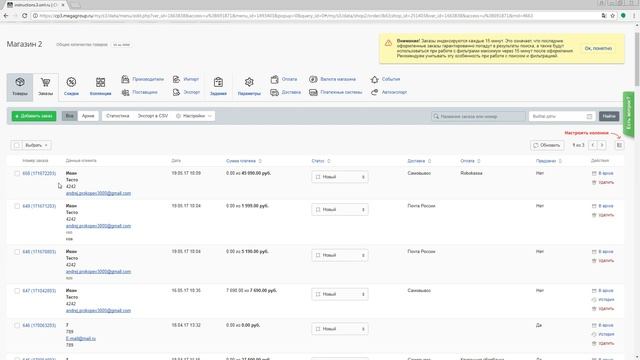640x360 pixels.
Task: Open the Товары section icon
Action: coord(20,82)
